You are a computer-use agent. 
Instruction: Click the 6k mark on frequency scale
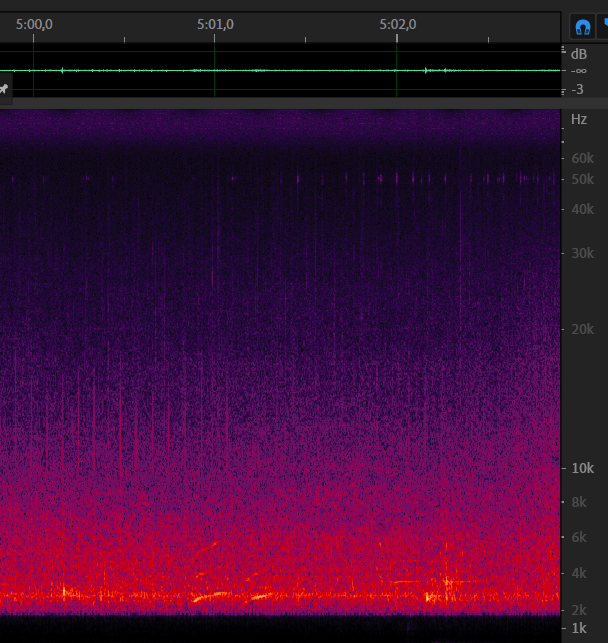[x=579, y=537]
